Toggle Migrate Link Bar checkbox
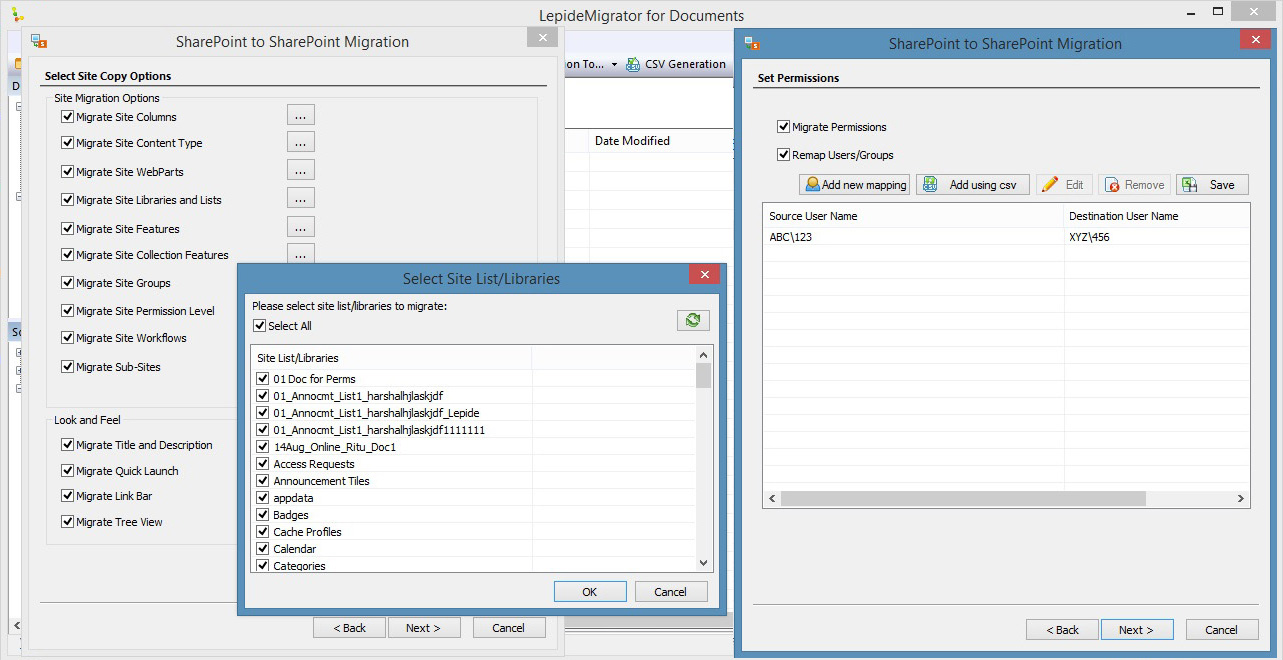The image size is (1283, 660). click(x=68, y=495)
